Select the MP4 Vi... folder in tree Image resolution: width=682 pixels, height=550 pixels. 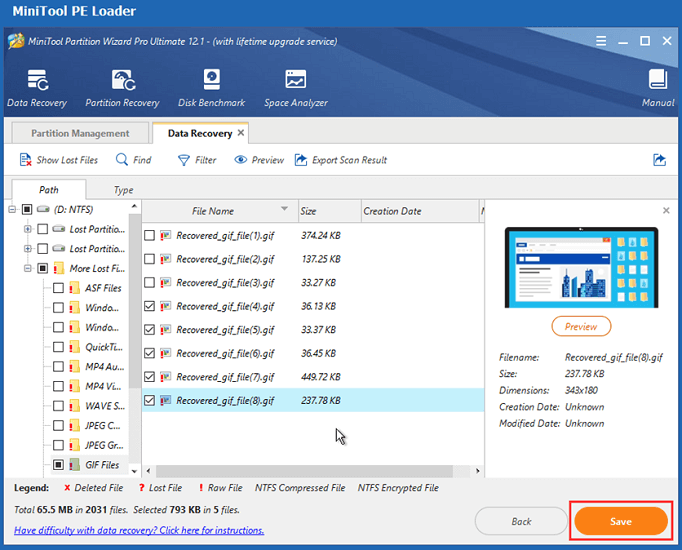click(104, 386)
